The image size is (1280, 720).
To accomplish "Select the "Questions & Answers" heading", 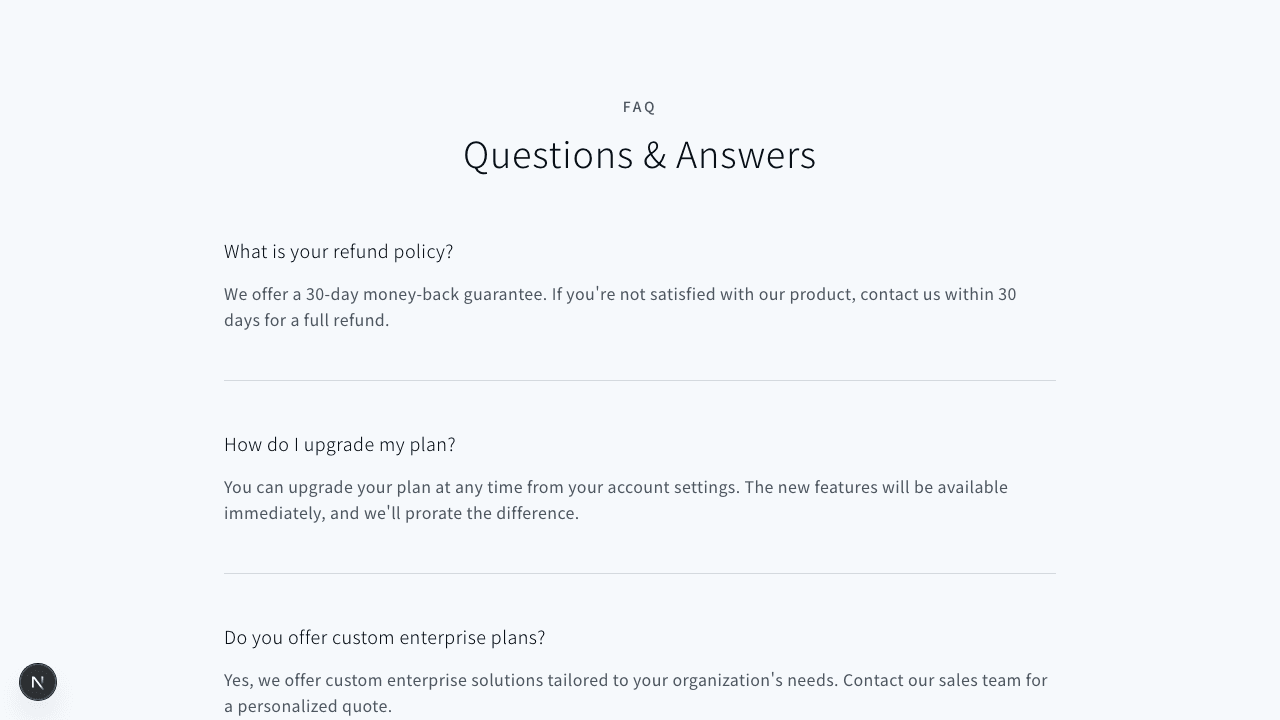I will coord(640,155).
